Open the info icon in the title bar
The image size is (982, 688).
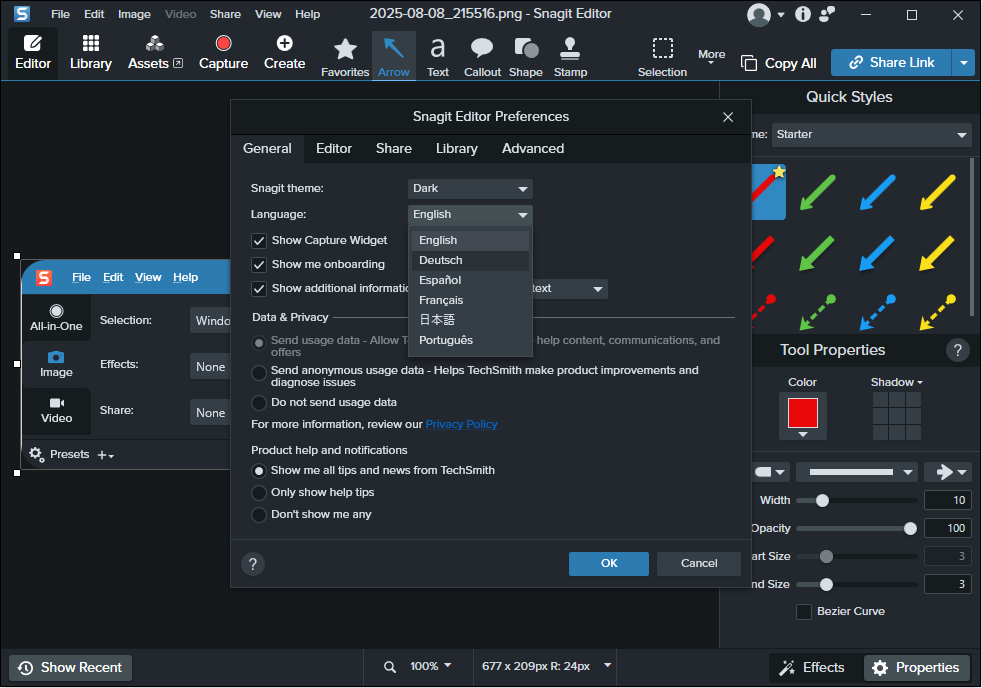[x=803, y=14]
